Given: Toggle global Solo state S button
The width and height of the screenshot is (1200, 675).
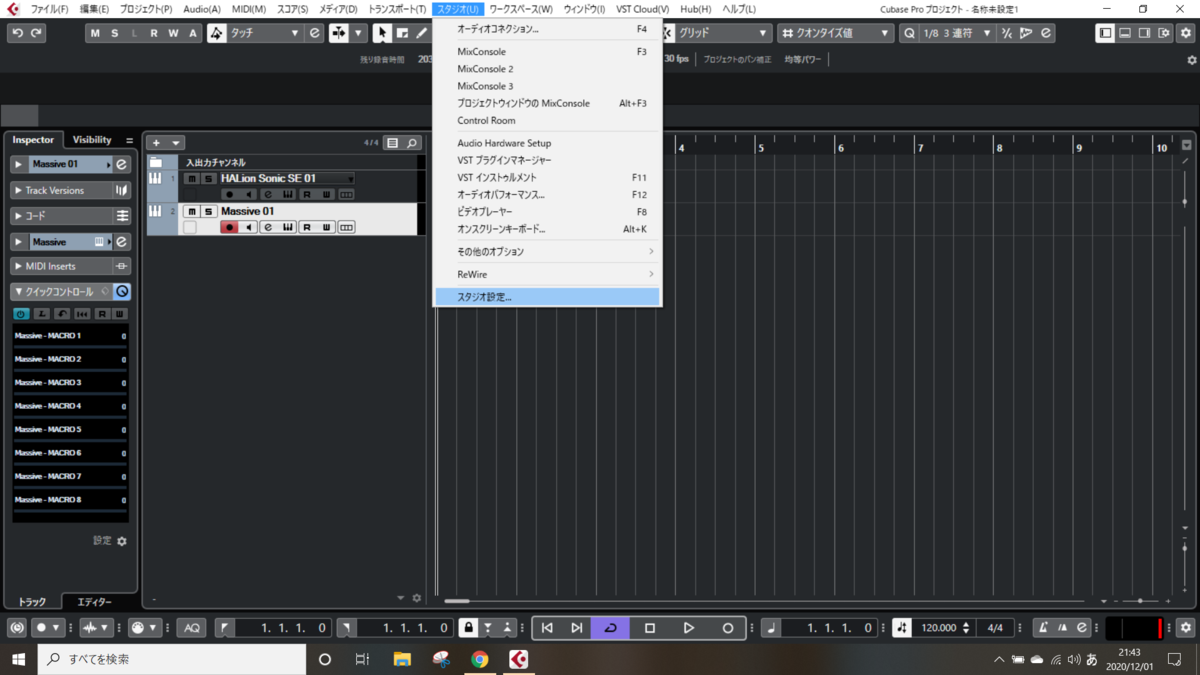Looking at the screenshot, I should tap(115, 33).
